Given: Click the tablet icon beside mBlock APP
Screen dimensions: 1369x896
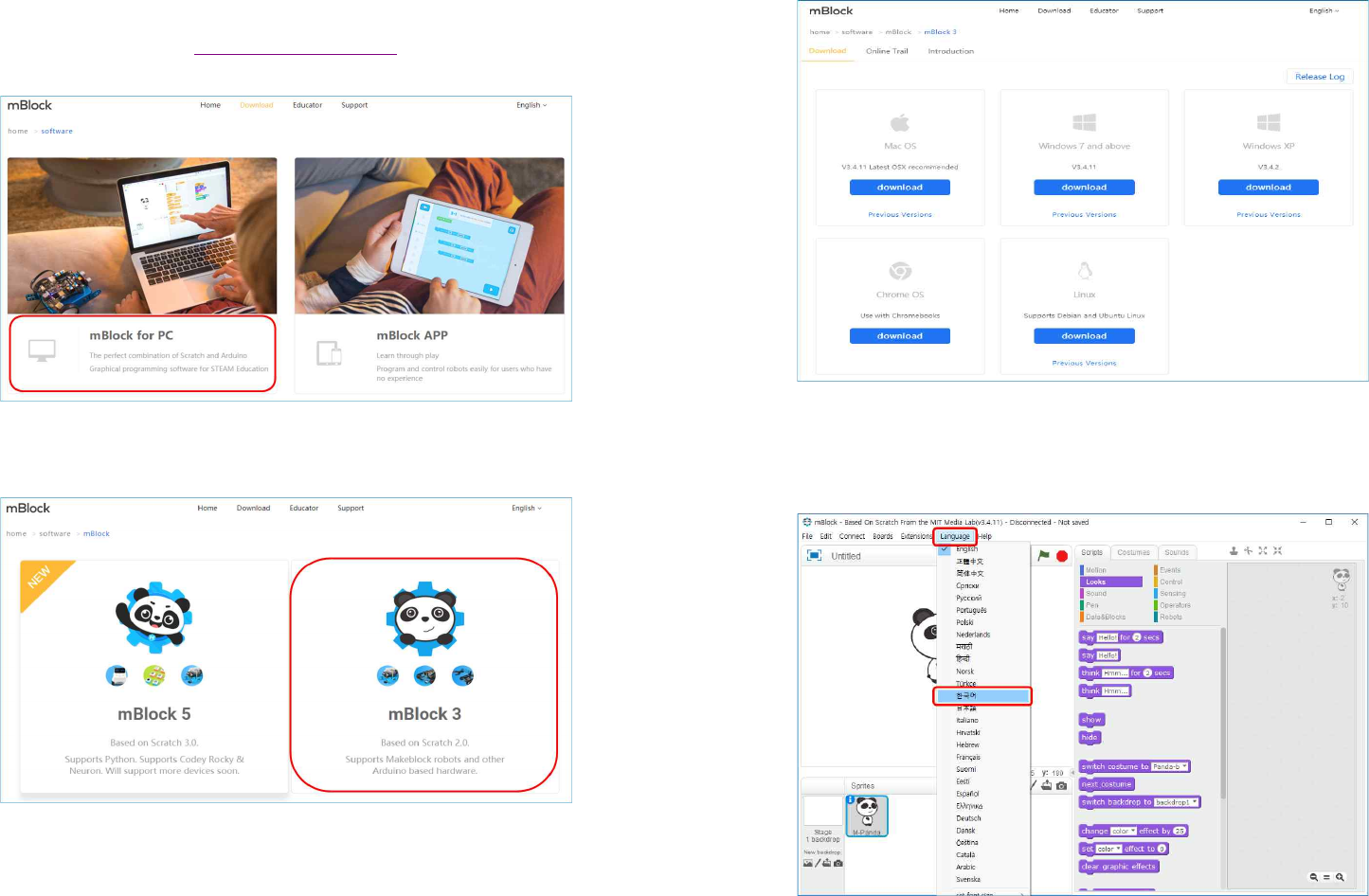Looking at the screenshot, I should [329, 353].
